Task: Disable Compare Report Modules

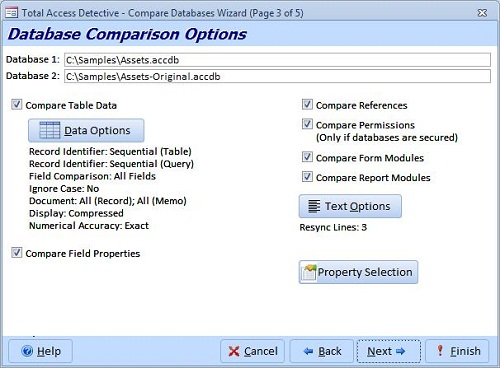Action: click(x=307, y=177)
